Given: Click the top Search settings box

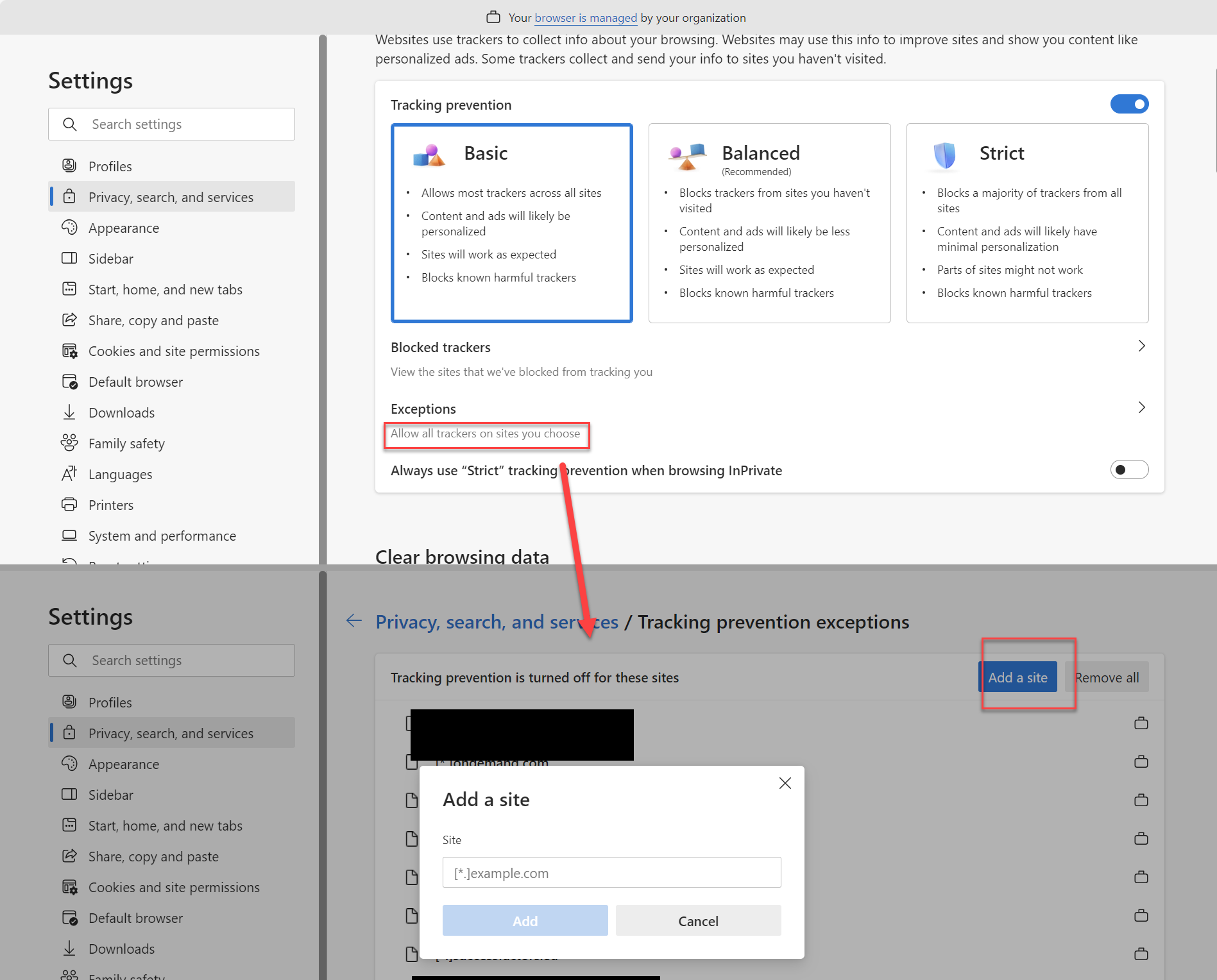Looking at the screenshot, I should pyautogui.click(x=171, y=124).
